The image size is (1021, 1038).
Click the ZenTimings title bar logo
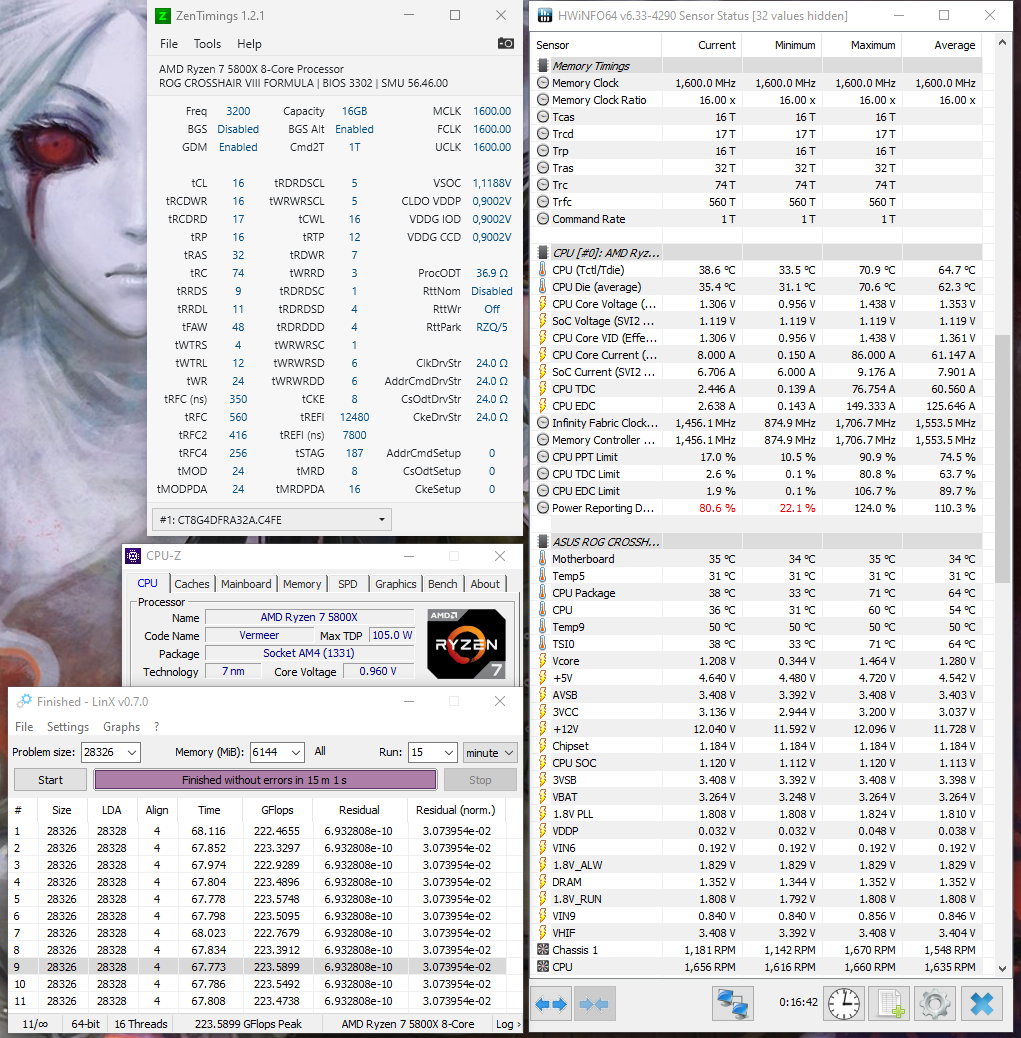pyautogui.click(x=163, y=15)
